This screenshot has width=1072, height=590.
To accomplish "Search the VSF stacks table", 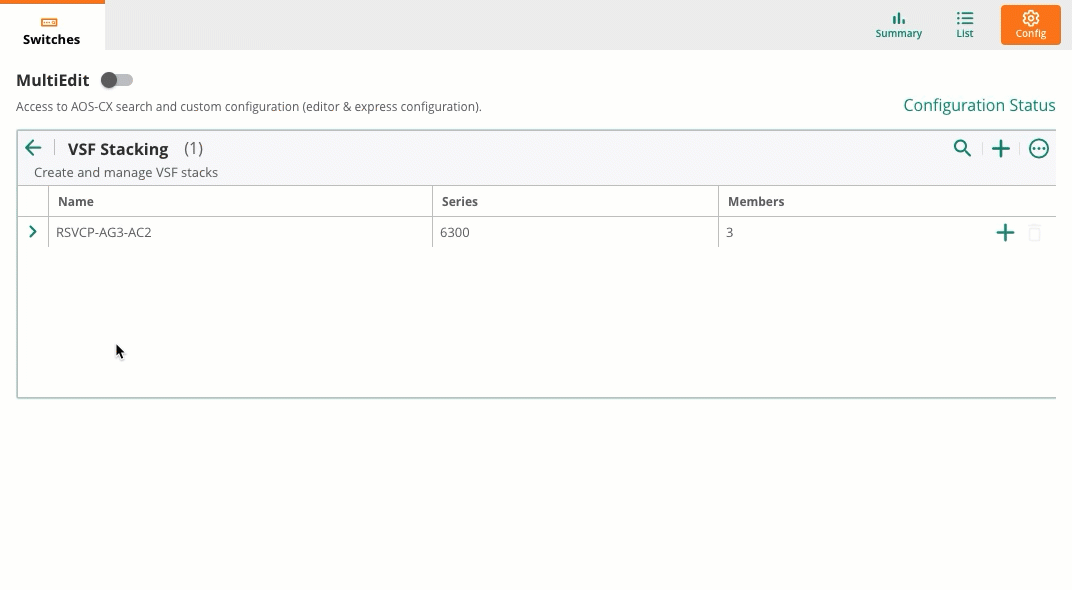I will [x=962, y=148].
